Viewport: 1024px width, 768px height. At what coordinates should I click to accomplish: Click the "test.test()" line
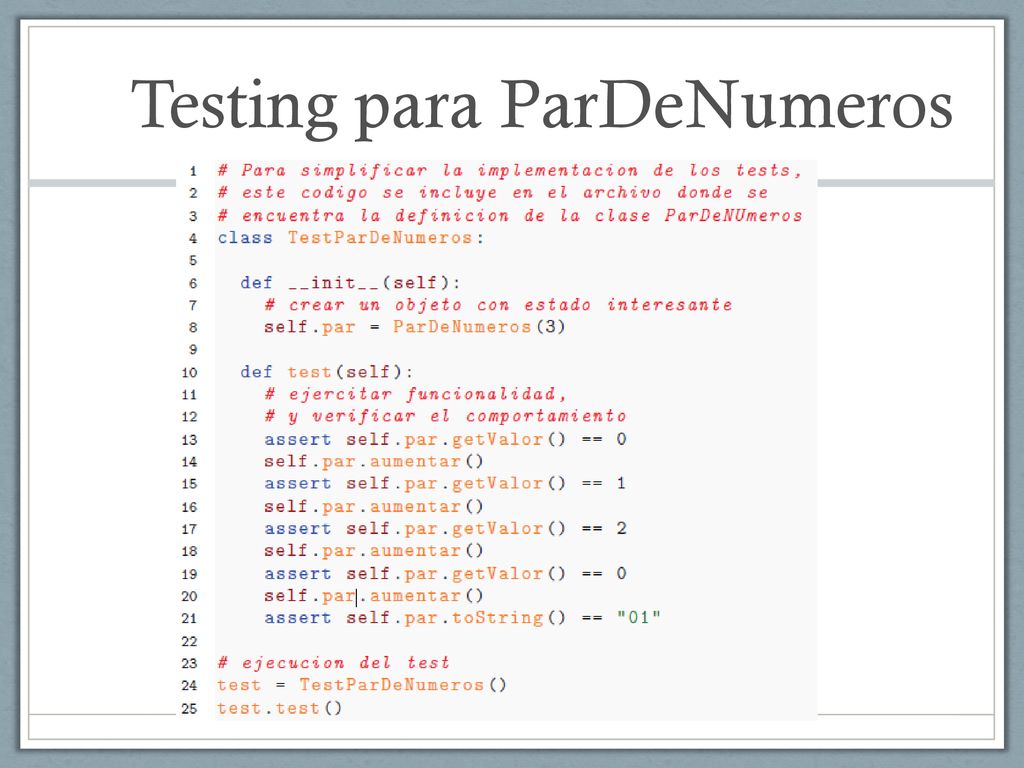click(280, 708)
